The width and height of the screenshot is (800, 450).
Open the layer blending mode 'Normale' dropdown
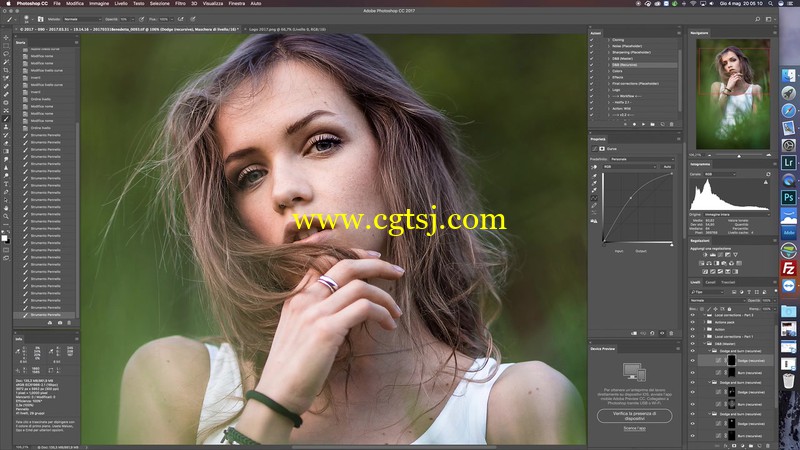point(717,301)
